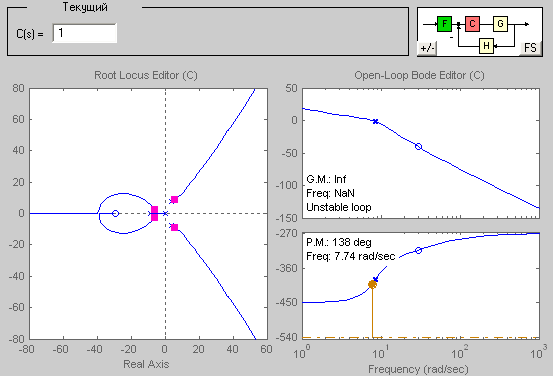
Task: Click the C(s) compensator gain field
Action: pyautogui.click(x=85, y=33)
